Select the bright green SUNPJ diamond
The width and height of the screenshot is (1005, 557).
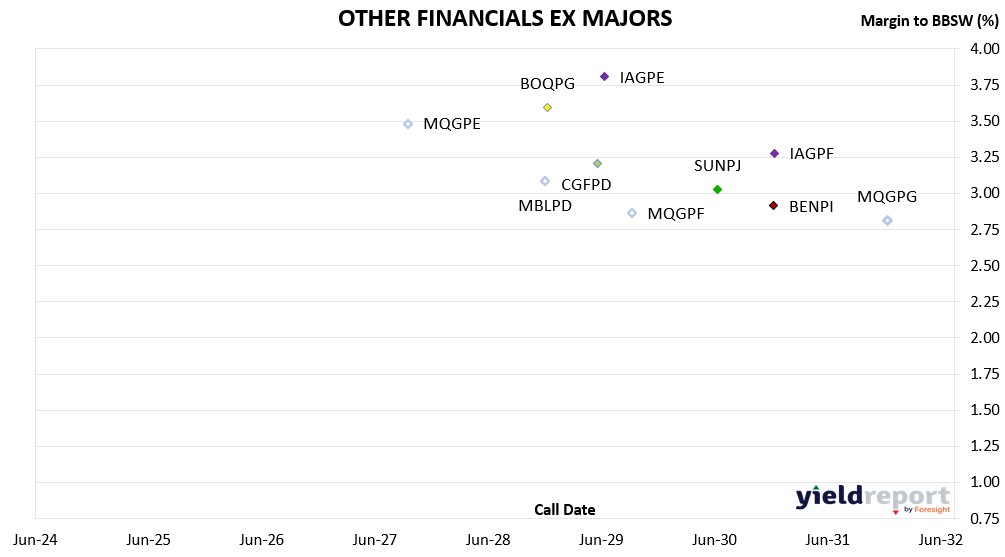point(717,189)
